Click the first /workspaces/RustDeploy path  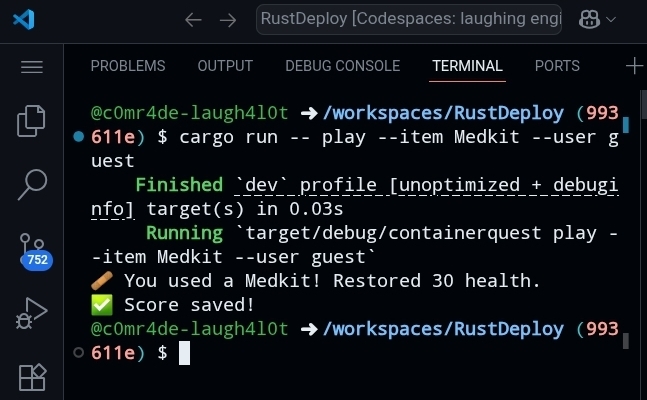coord(443,113)
